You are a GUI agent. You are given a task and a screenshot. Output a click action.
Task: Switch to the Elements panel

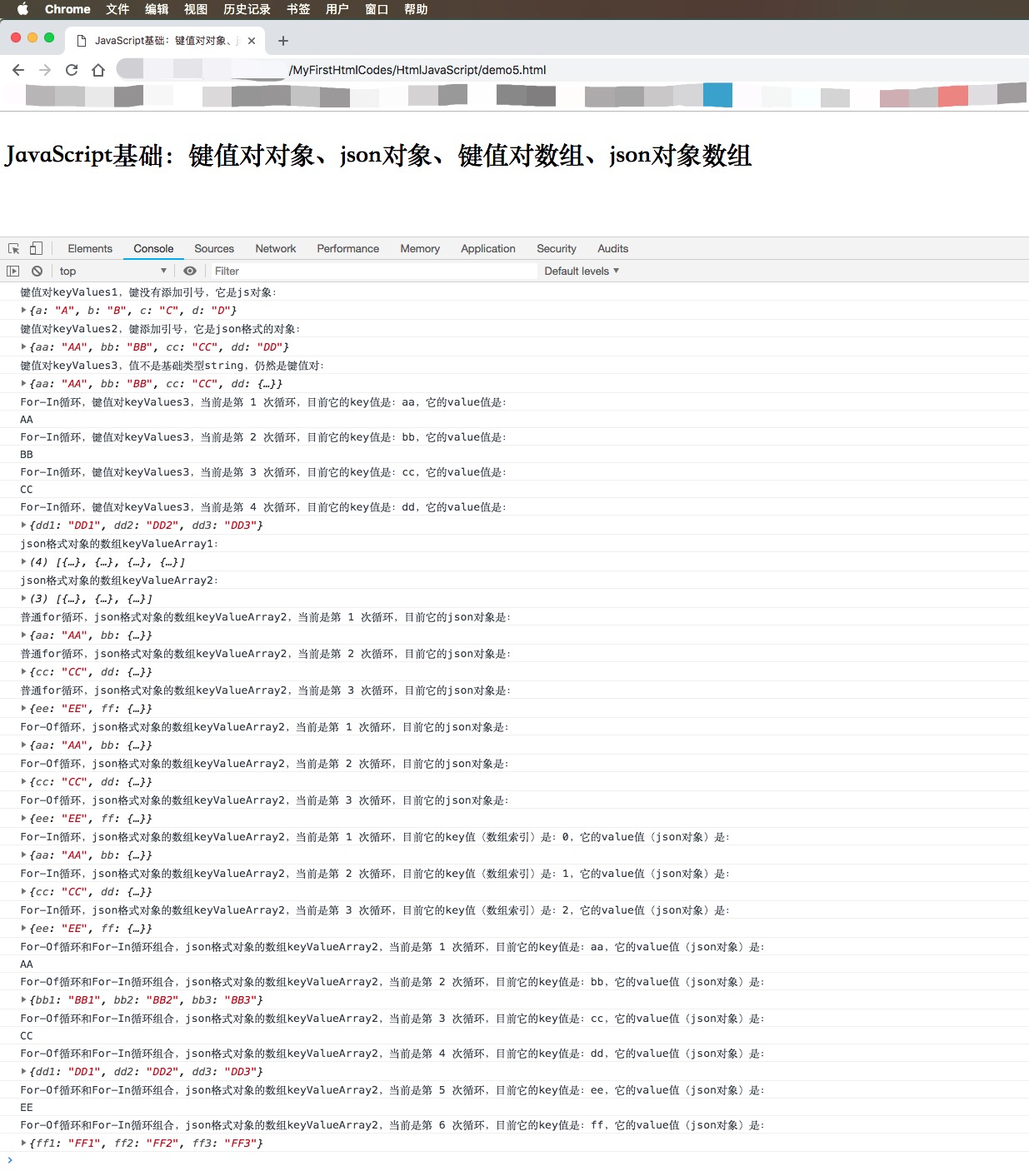click(89, 248)
